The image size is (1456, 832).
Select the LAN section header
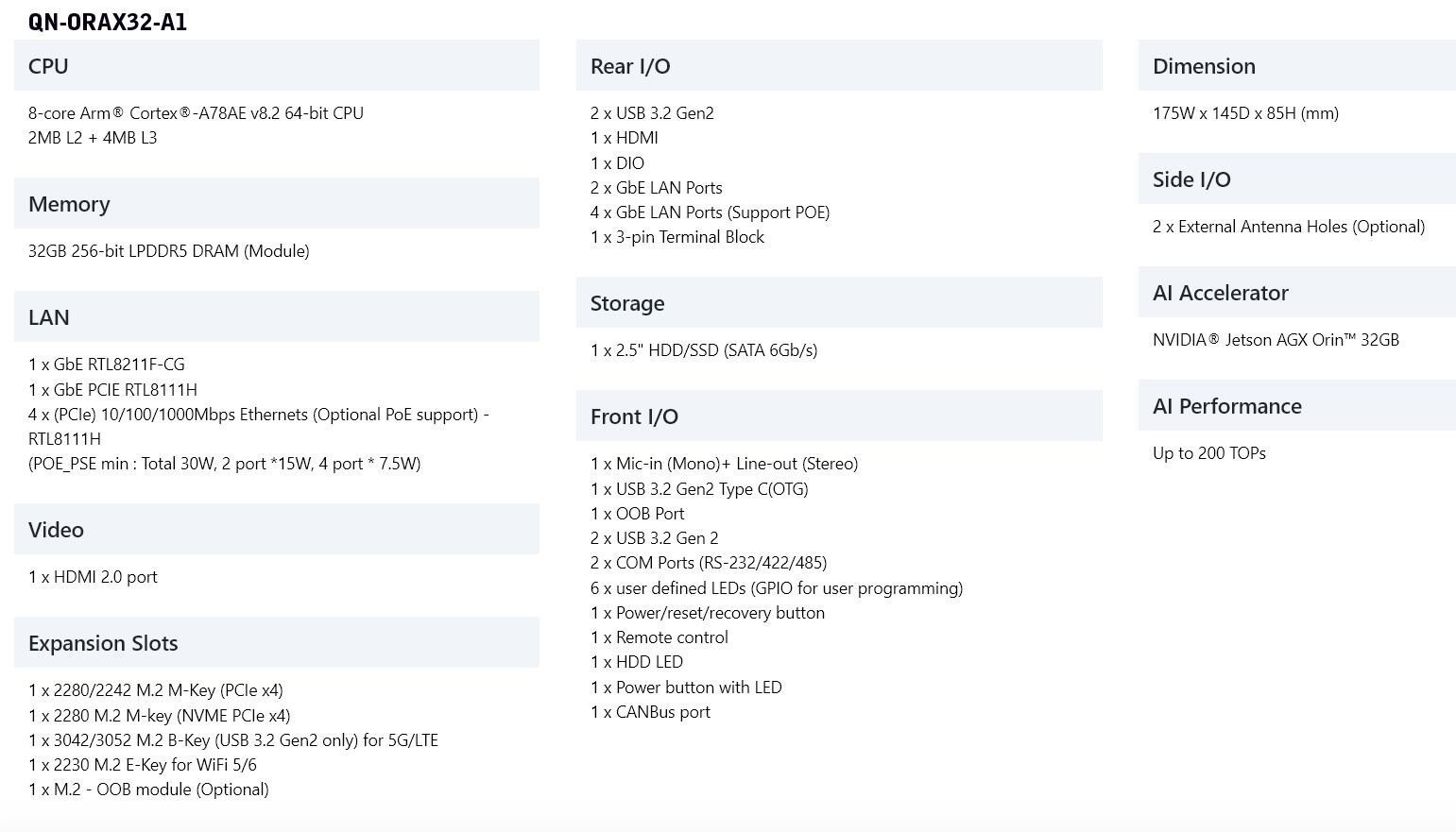click(276, 316)
